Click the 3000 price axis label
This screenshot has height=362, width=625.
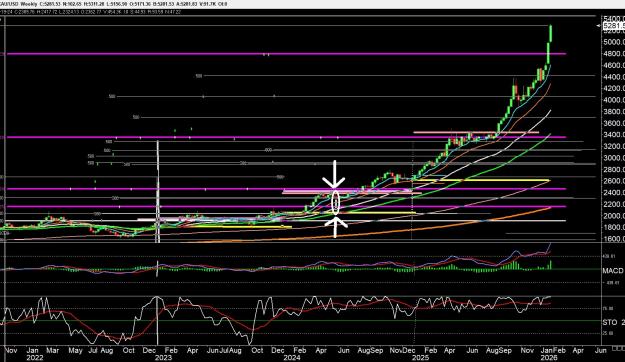pos(614,158)
